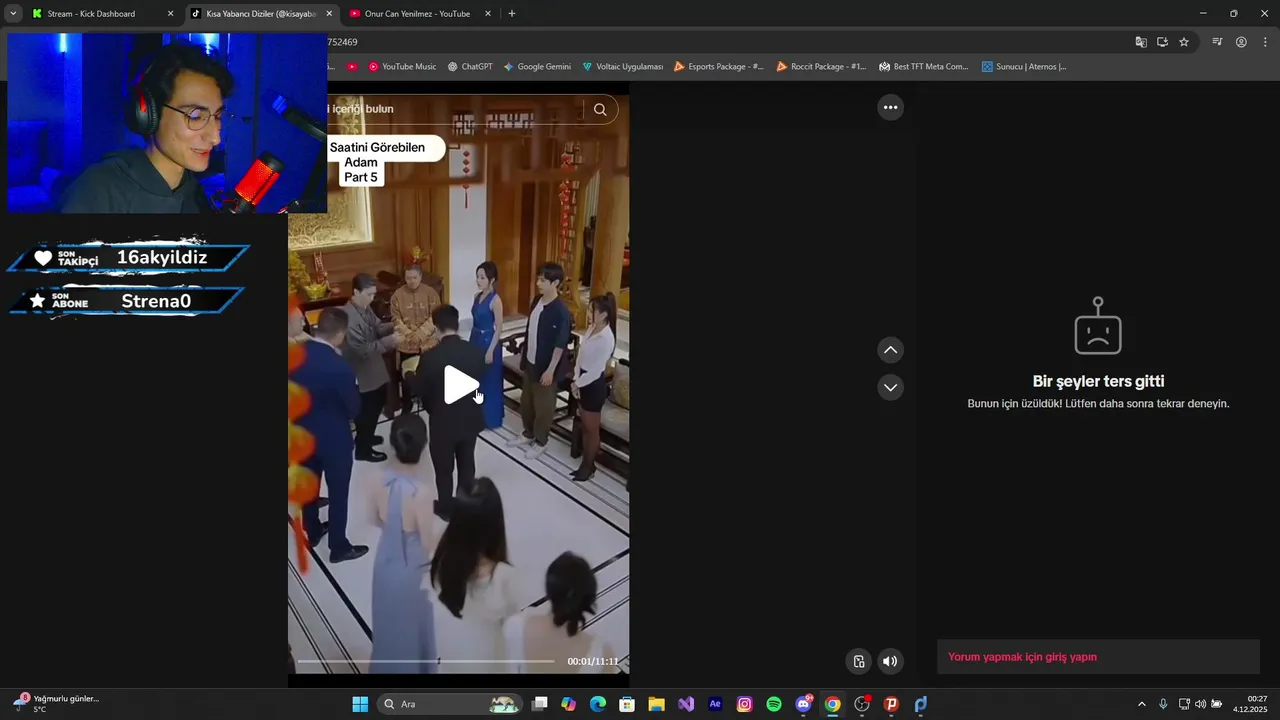Open Visual Studio from the taskbar

point(686,704)
